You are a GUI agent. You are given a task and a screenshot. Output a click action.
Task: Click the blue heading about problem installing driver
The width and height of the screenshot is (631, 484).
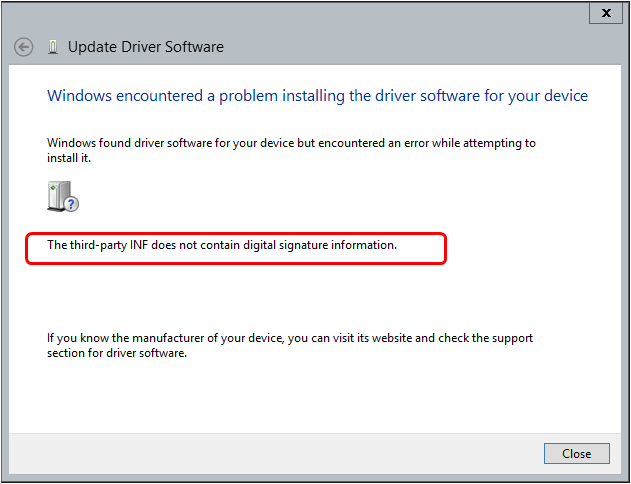pos(318,96)
